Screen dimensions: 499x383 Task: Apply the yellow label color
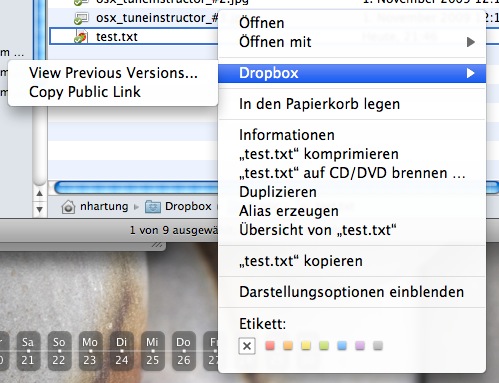coord(306,346)
